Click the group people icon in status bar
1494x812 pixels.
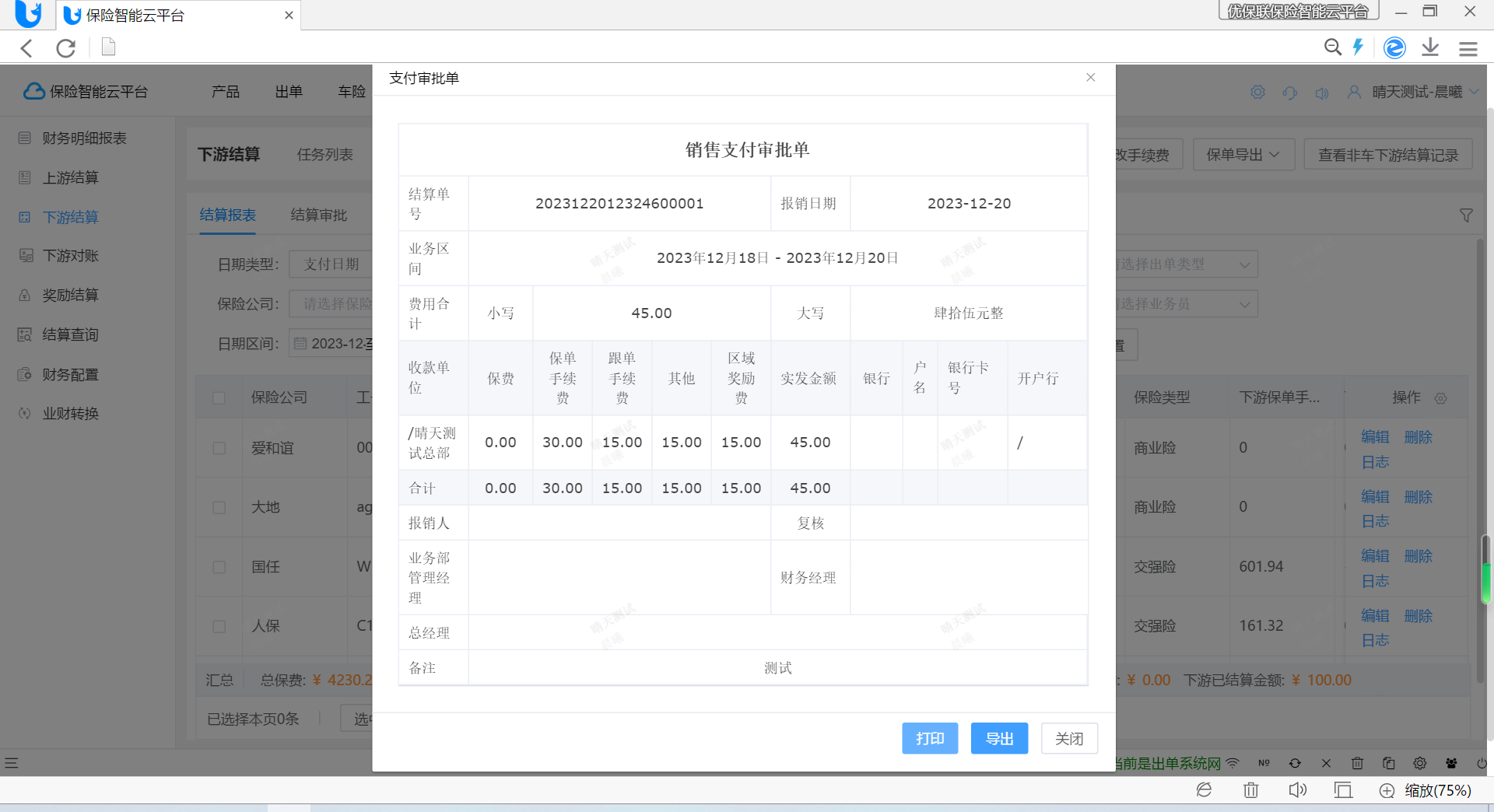[x=1451, y=763]
